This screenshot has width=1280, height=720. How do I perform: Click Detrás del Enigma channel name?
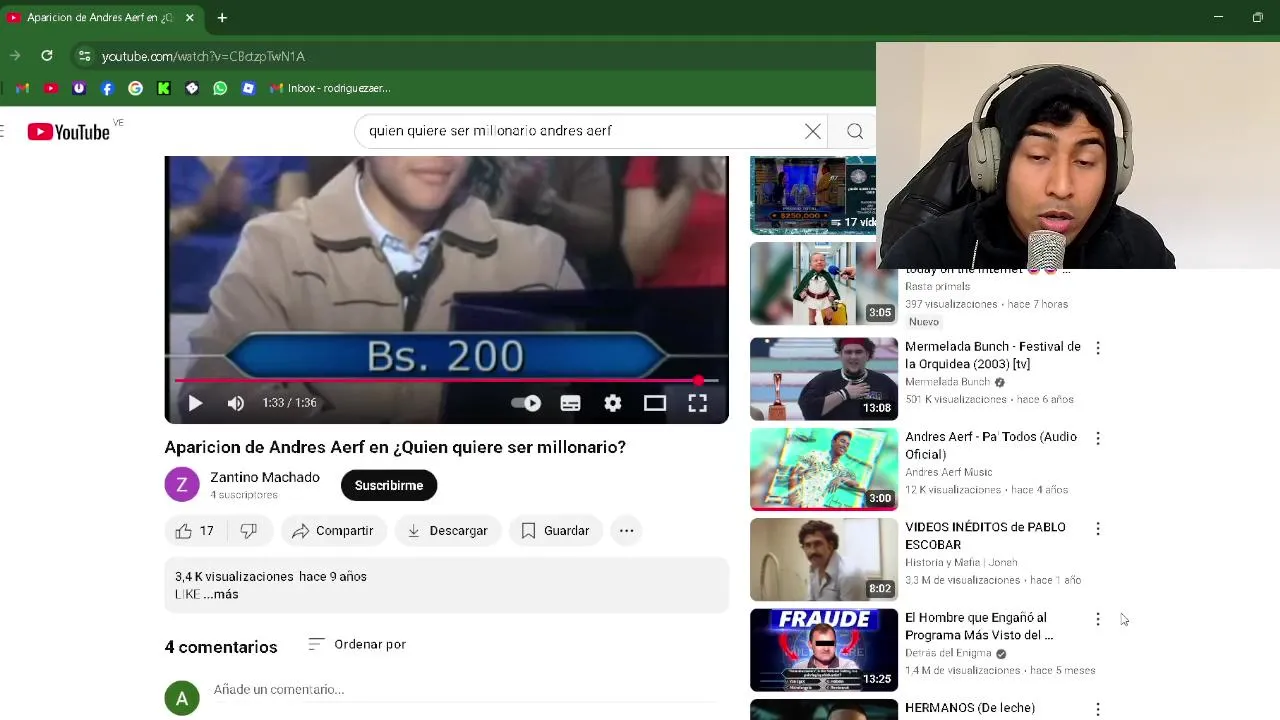tap(948, 653)
